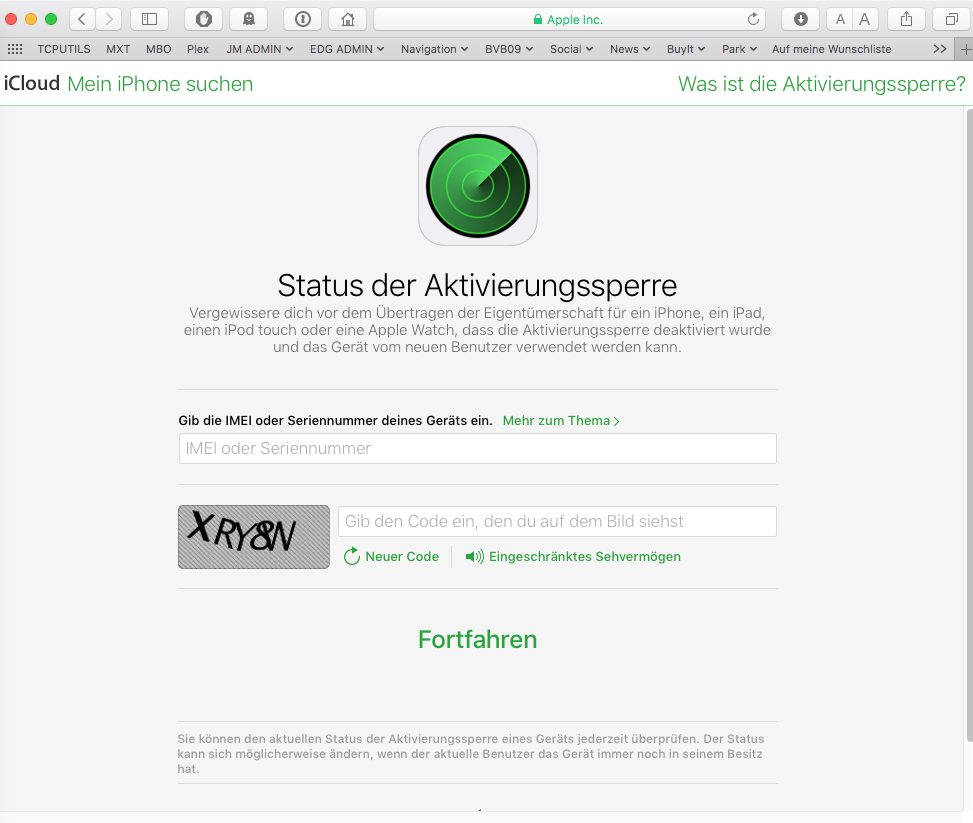Expand the JM ADMIN bookmarks folder
973x823 pixels.
point(259,49)
